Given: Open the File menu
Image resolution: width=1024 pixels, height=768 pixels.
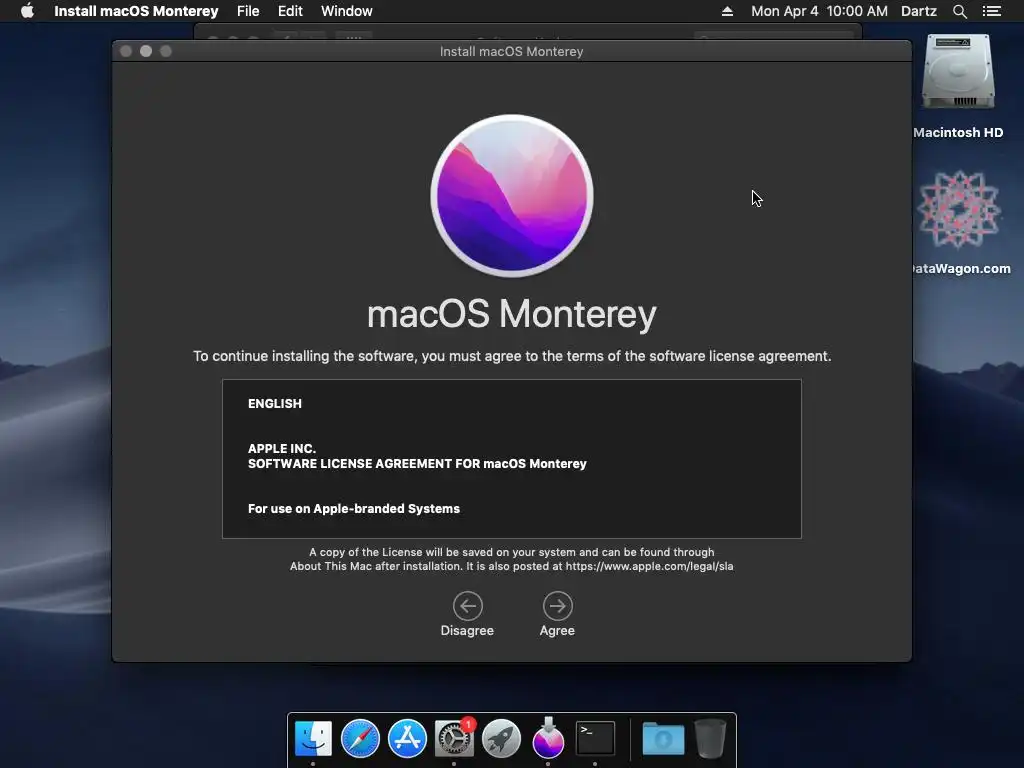Looking at the screenshot, I should (x=248, y=11).
